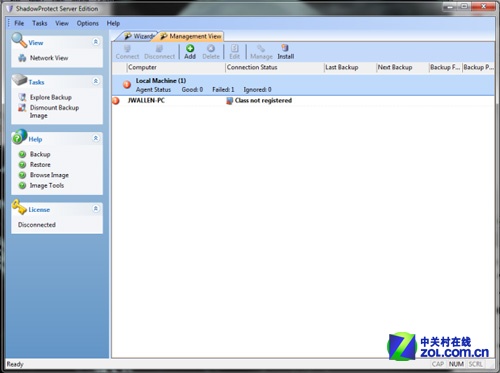Click the Class not registered status text

coord(263,100)
